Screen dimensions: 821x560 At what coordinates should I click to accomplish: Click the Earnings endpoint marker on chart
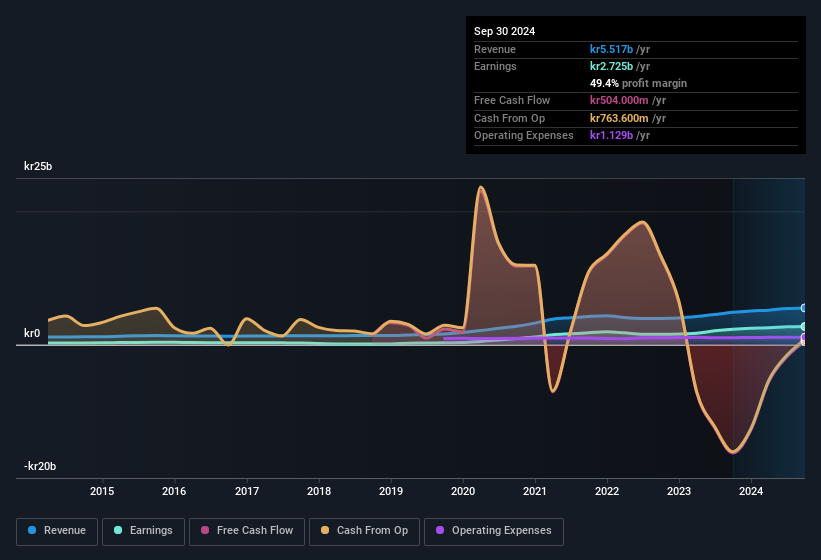point(804,326)
